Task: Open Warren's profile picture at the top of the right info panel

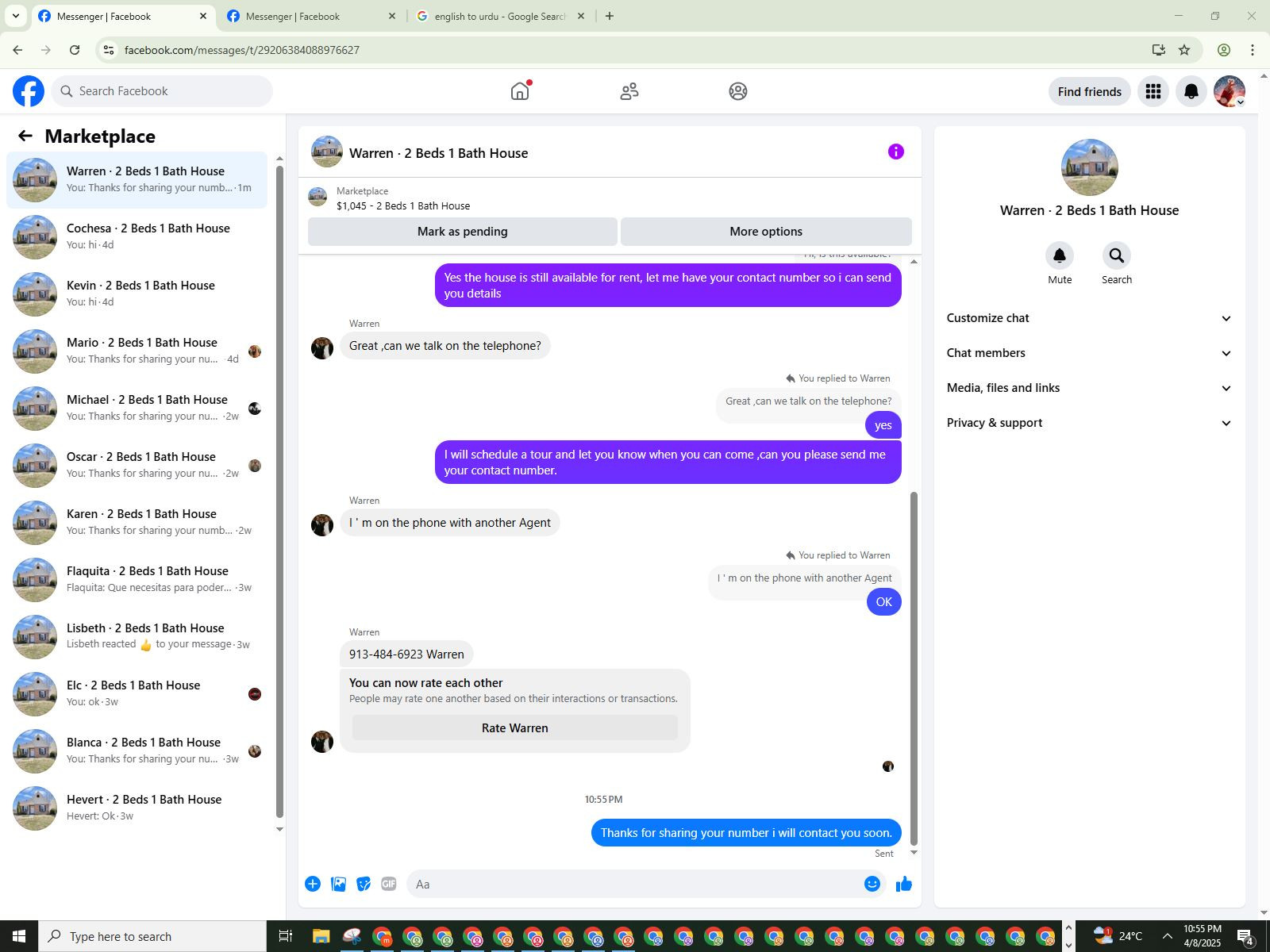Action: 1089,167
